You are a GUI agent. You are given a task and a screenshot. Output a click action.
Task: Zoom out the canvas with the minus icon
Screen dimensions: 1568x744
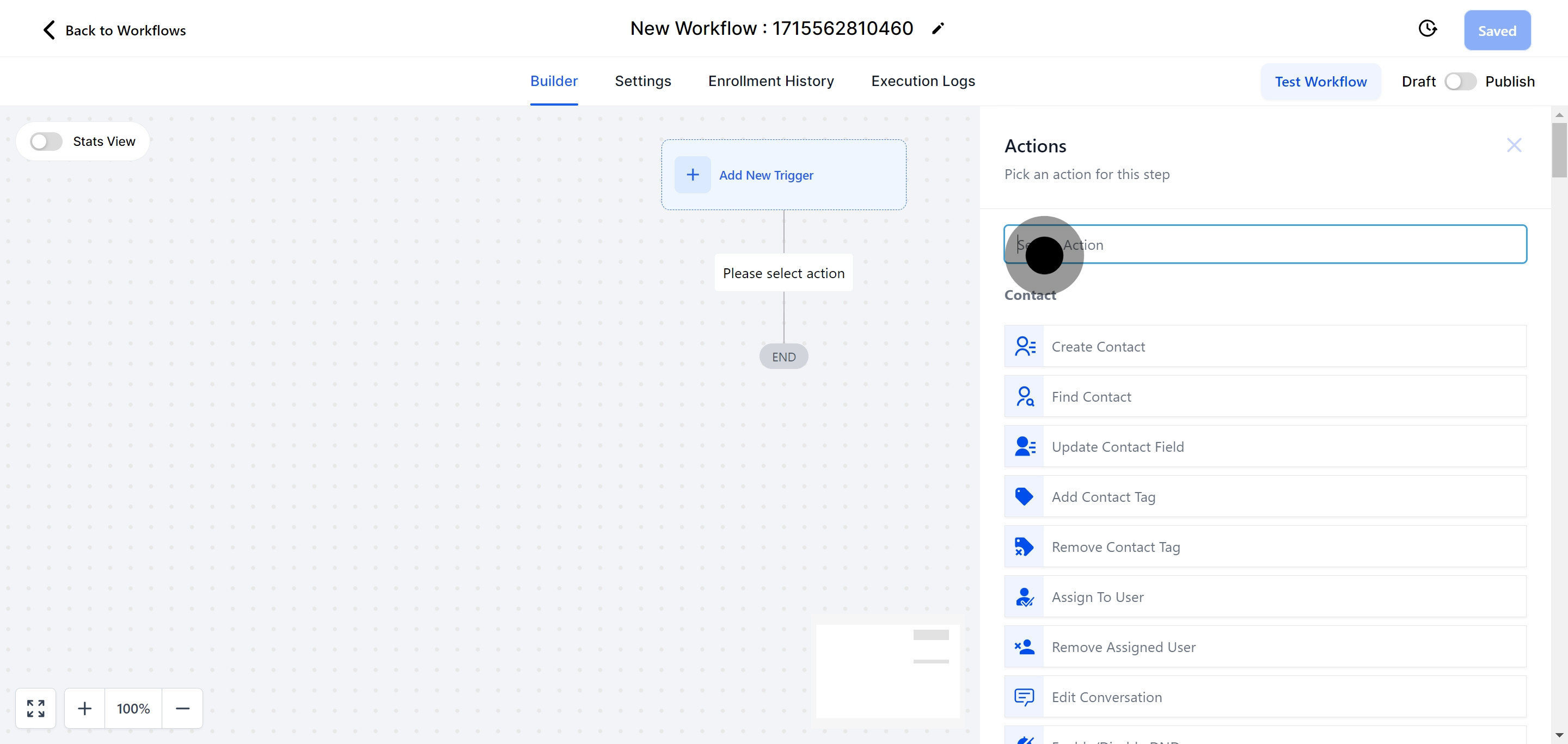[x=182, y=708]
